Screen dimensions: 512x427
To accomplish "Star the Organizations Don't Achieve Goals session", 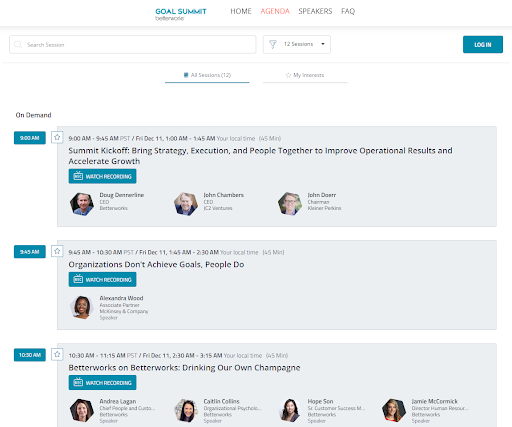I will (57, 251).
